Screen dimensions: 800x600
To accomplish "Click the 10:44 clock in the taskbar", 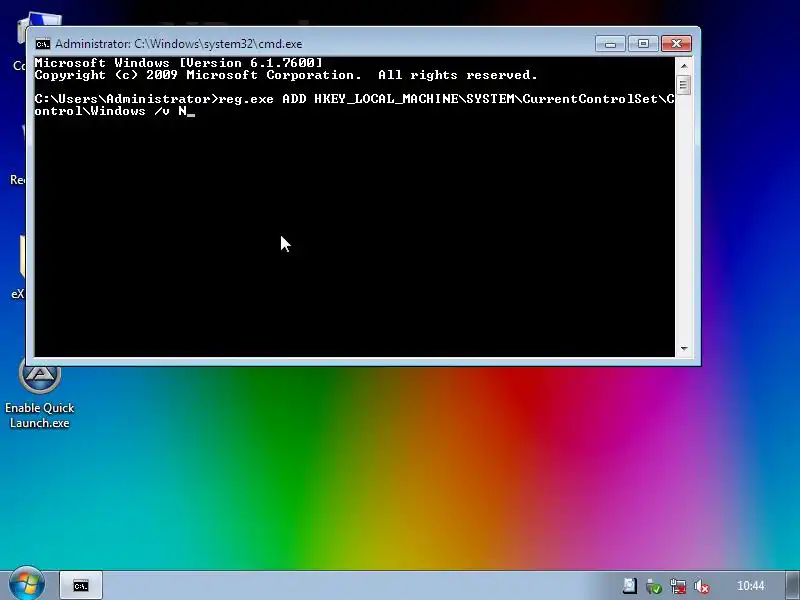I will tap(751, 586).
